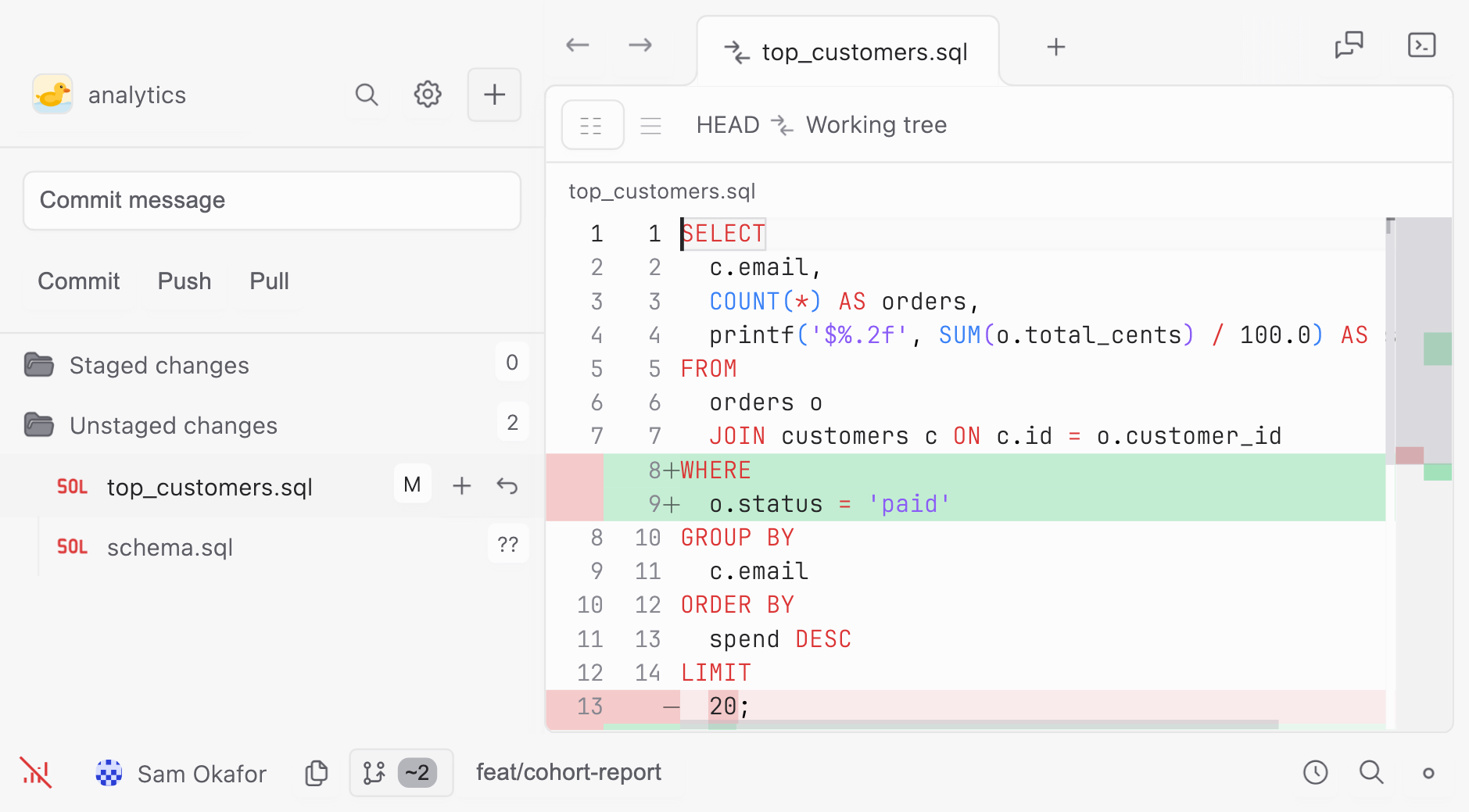Viewport: 1469px width, 812px height.
Task: Click HEAD to Working tree comparison label
Action: (821, 125)
